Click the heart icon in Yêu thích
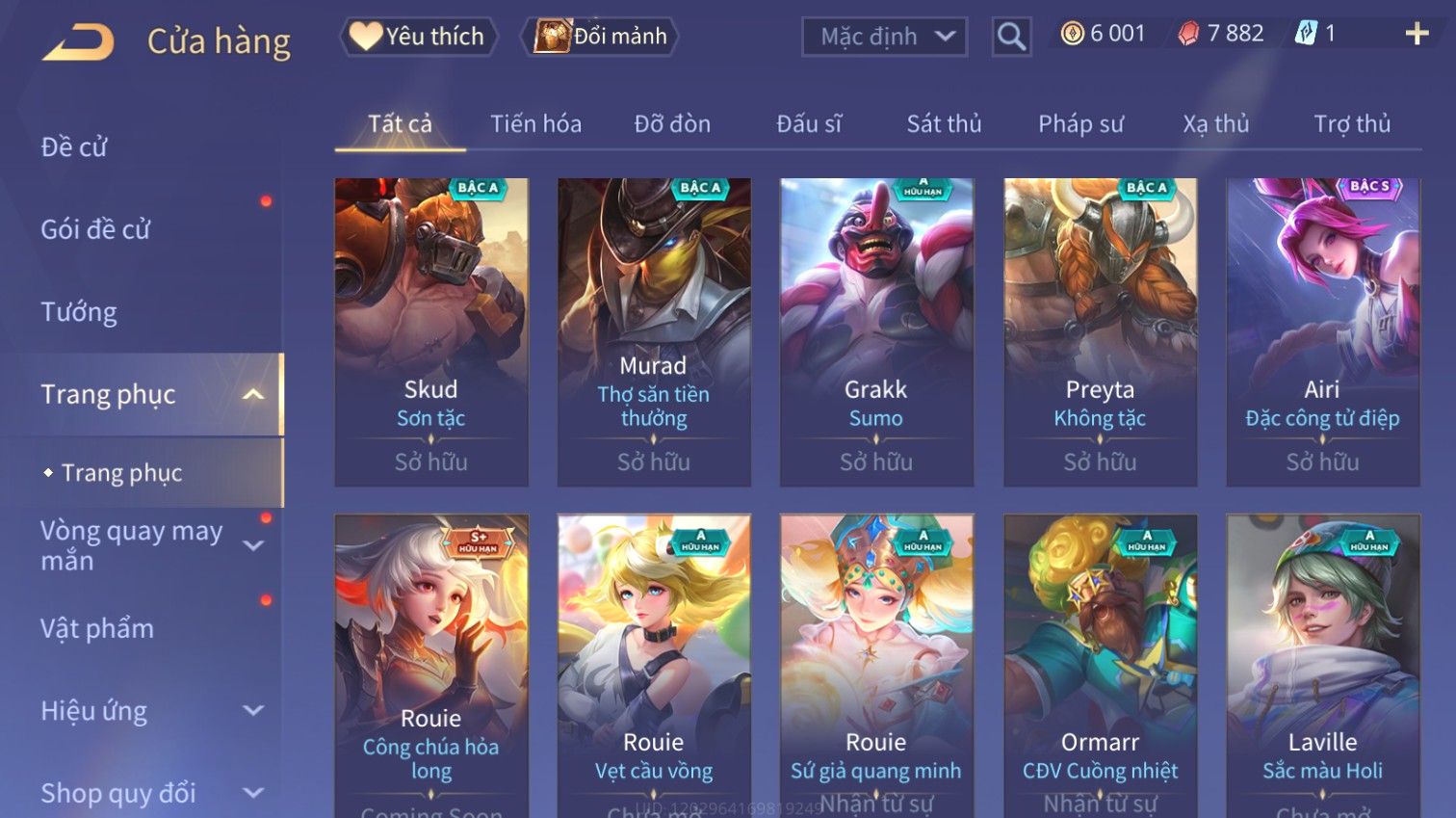This screenshot has width=1456, height=818. [x=366, y=36]
